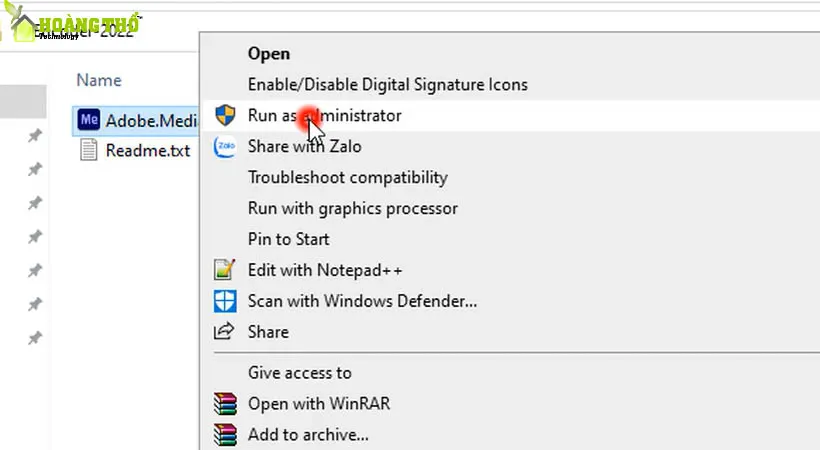
Task: Select Pin to Start
Action: coord(288,239)
